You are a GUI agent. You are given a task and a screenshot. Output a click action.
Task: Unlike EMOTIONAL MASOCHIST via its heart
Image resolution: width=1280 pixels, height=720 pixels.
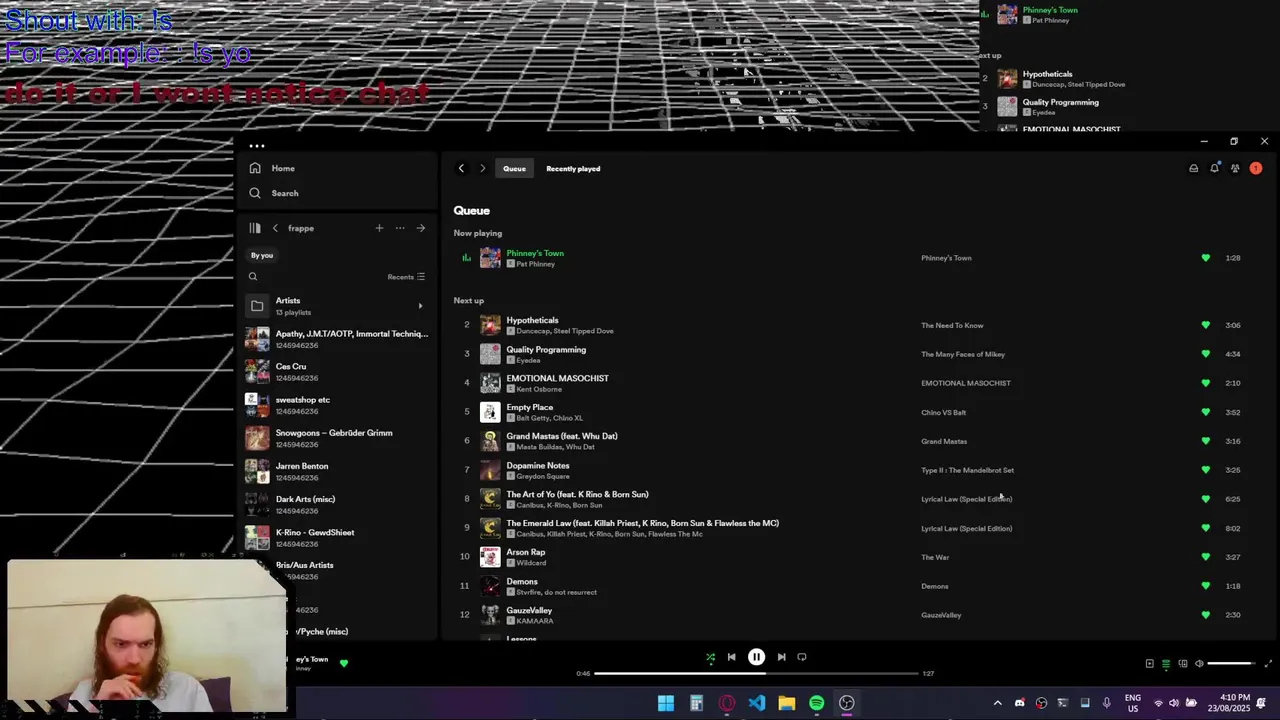1205,383
